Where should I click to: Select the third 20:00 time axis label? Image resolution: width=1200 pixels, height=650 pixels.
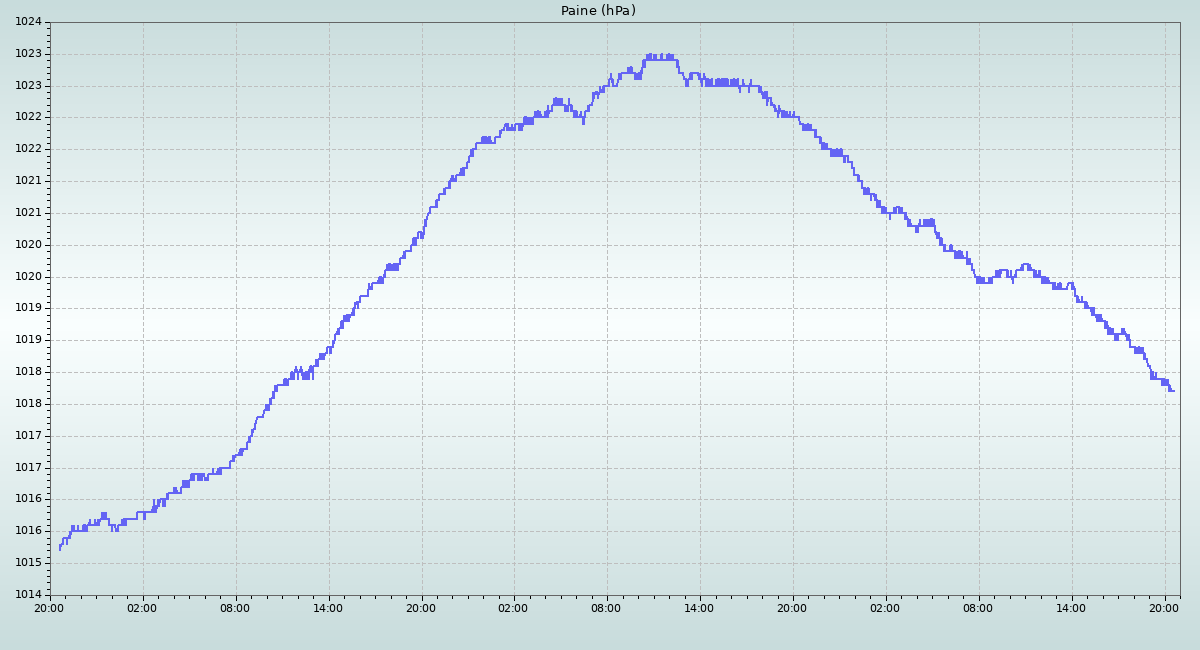pyautogui.click(x=792, y=607)
